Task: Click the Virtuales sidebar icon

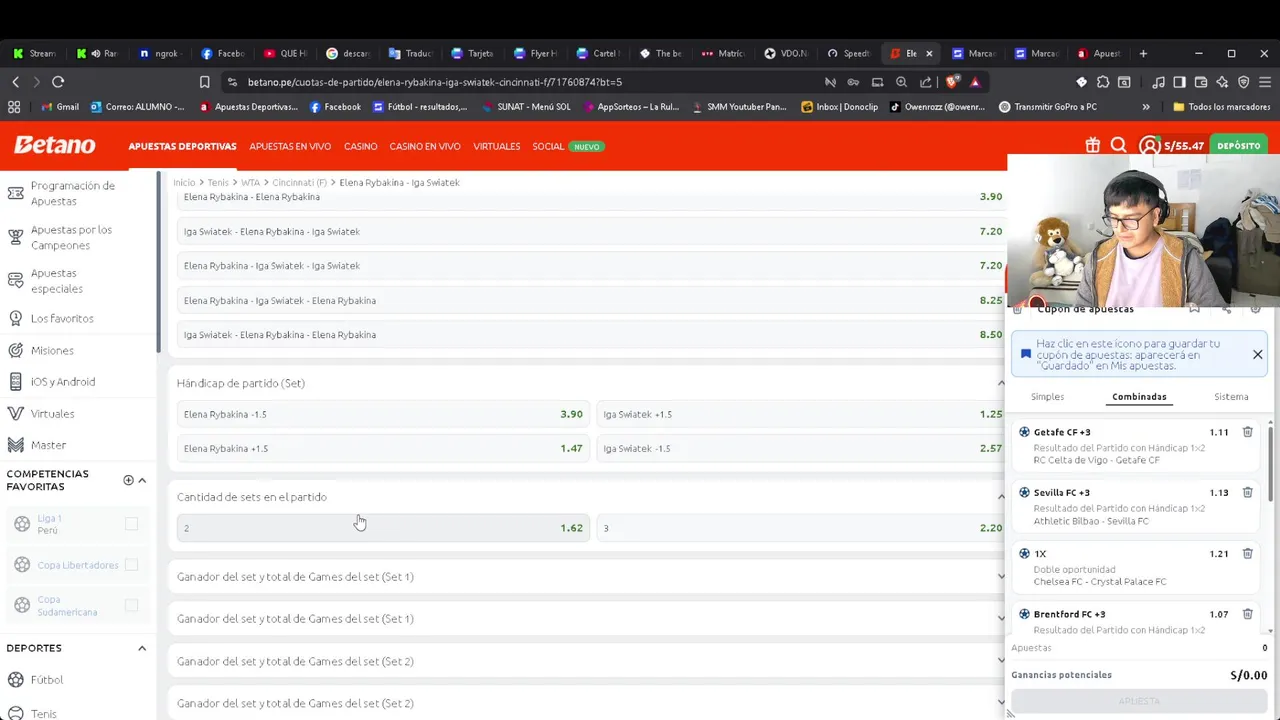Action: point(15,413)
